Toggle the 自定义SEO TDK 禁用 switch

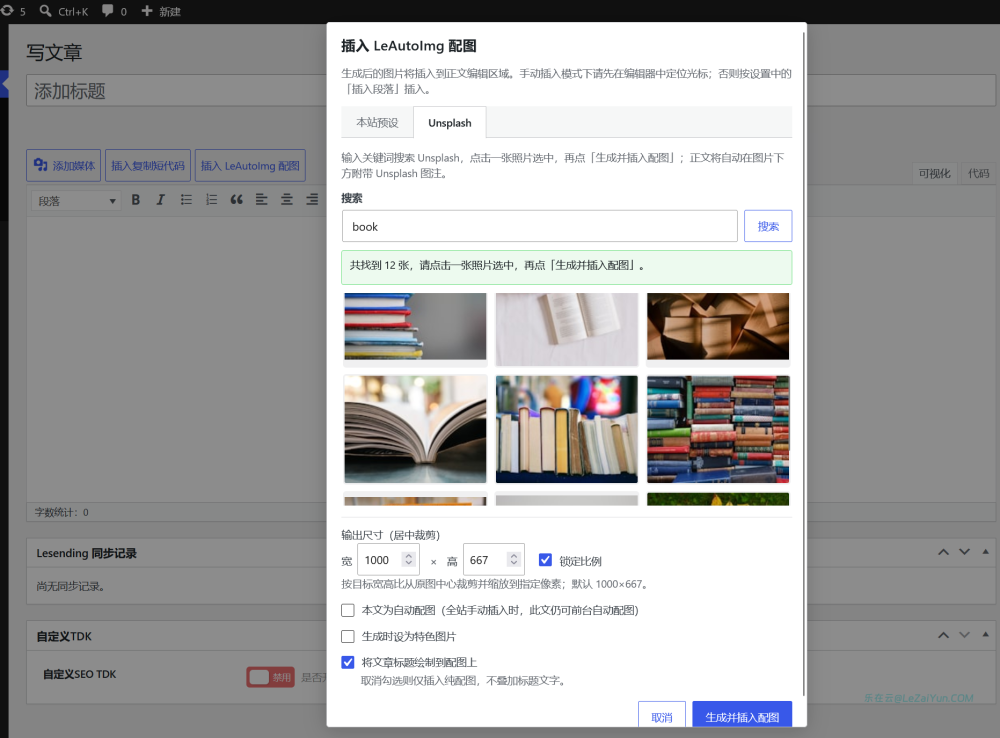coord(270,677)
